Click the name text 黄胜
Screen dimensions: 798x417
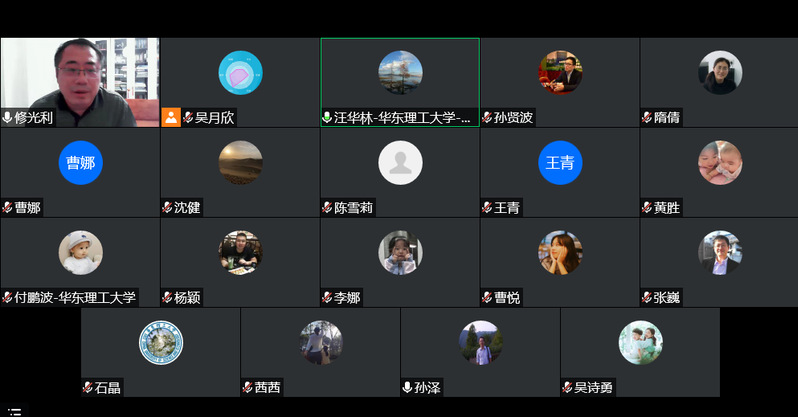(667, 208)
